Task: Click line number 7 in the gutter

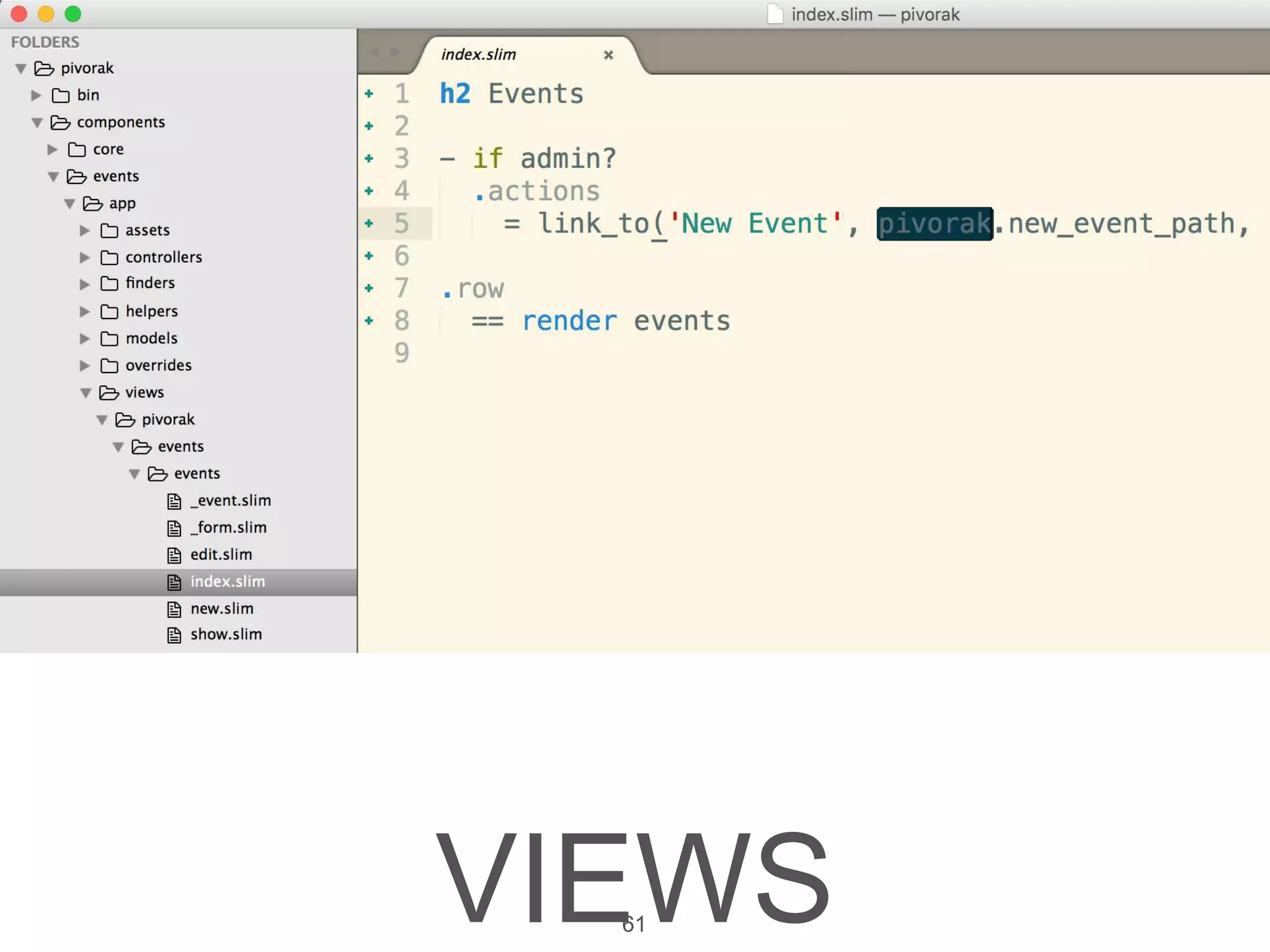Action: tap(402, 288)
